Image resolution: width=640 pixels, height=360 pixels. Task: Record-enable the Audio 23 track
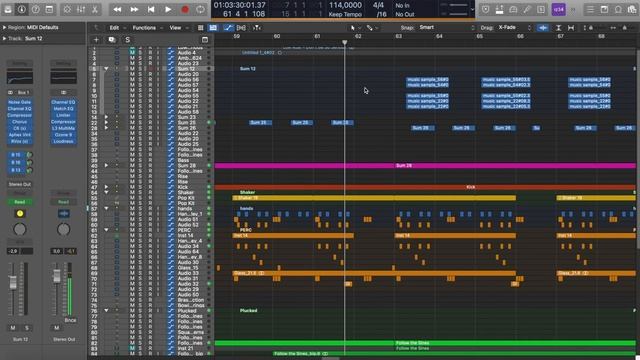150,63
